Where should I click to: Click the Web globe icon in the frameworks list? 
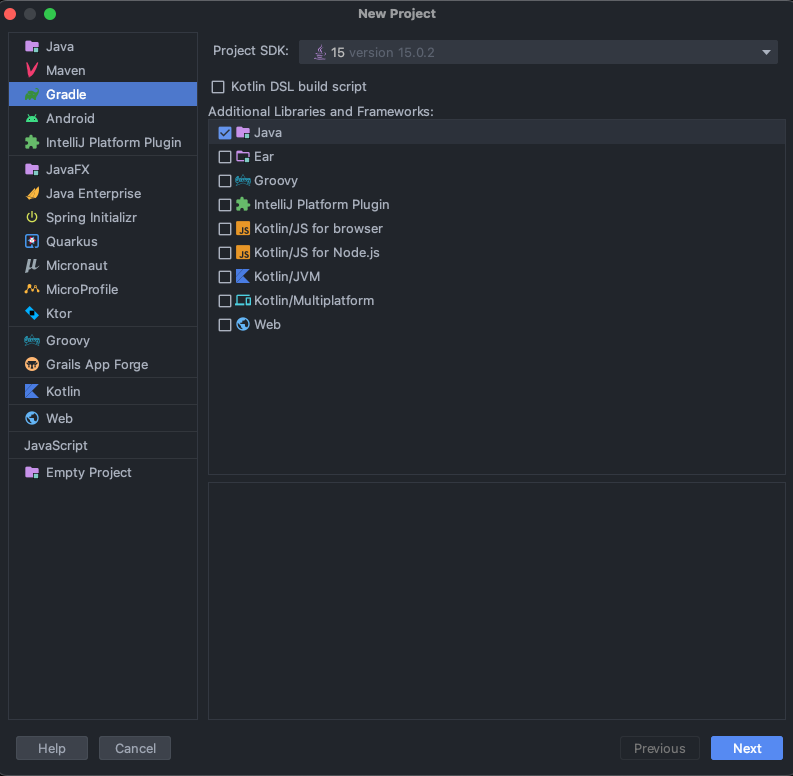click(243, 324)
